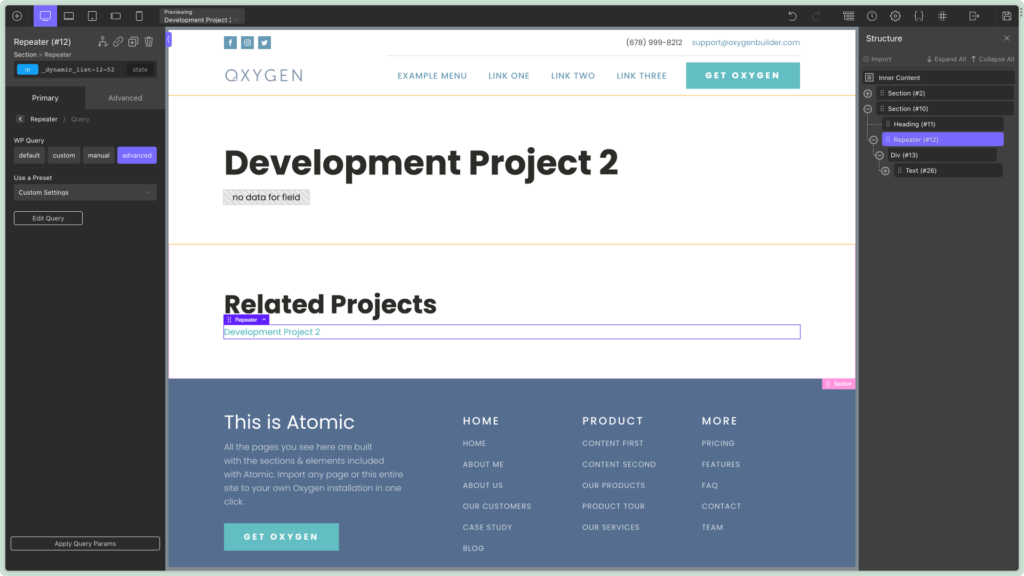The image size is (1024, 576).
Task: Click the Instagram icon in the header
Action: 248,42
